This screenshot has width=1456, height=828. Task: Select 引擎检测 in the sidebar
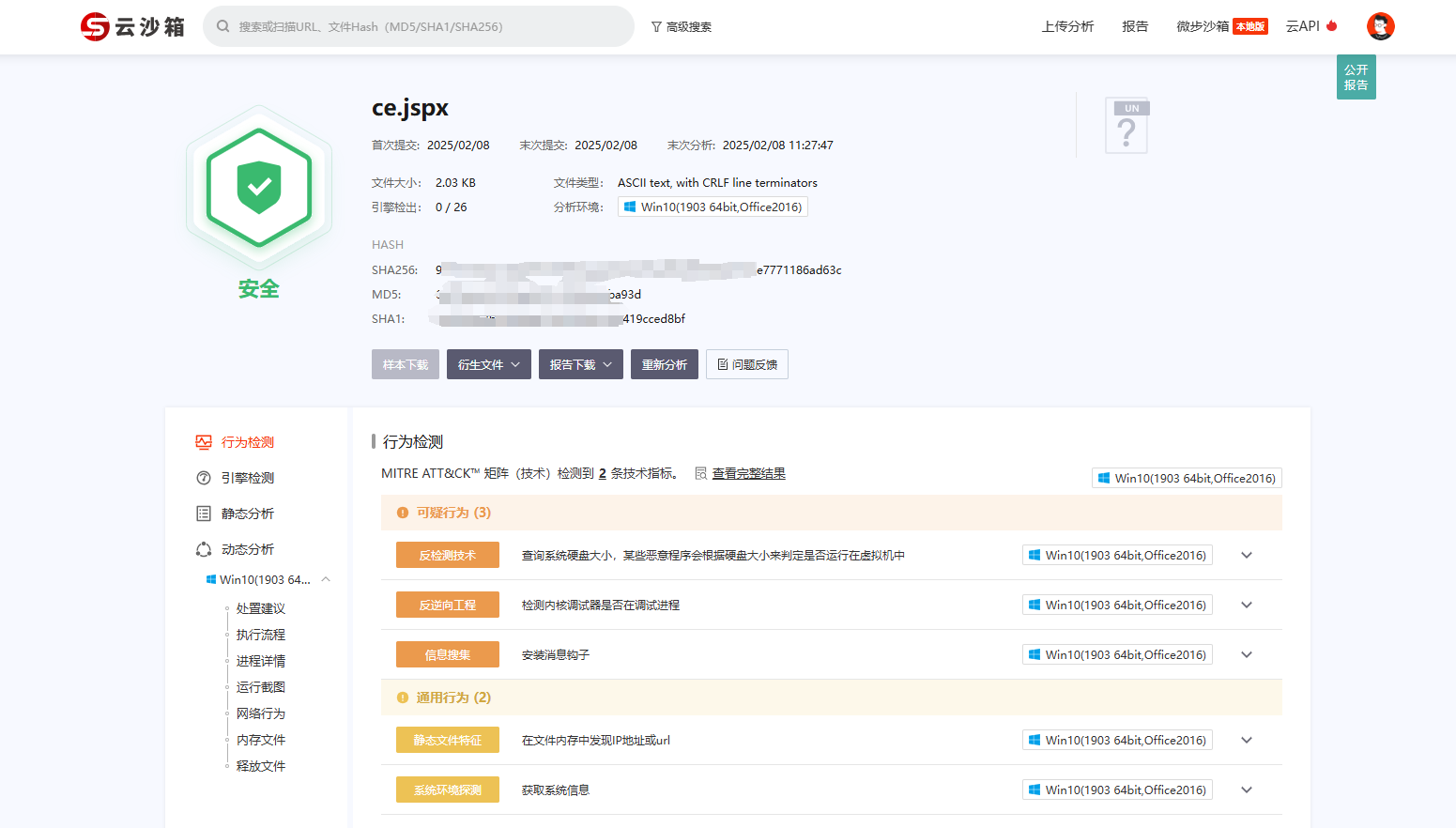click(248, 478)
